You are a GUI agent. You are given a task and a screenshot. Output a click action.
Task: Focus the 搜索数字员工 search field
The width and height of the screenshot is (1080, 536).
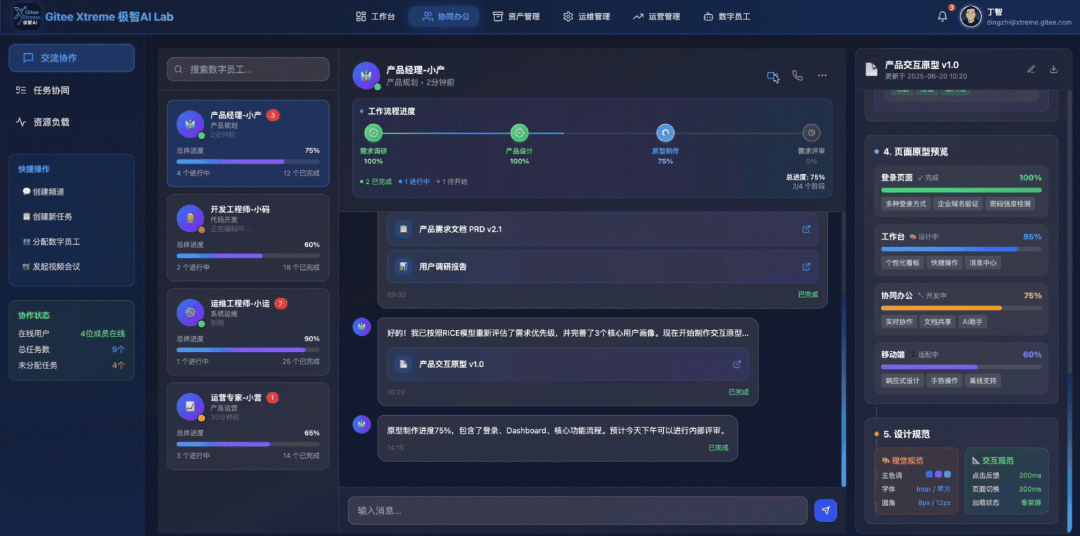click(248, 70)
